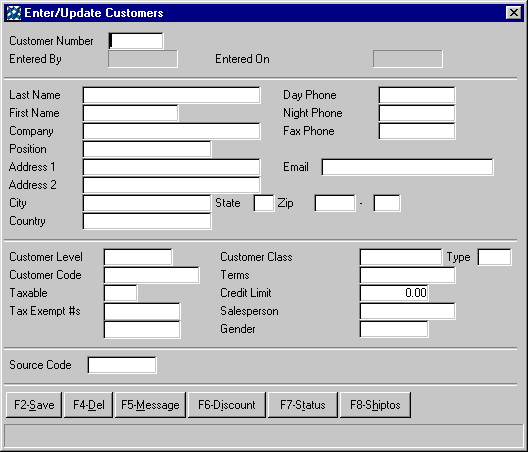
Task: Click the Company text field
Action: point(171,131)
